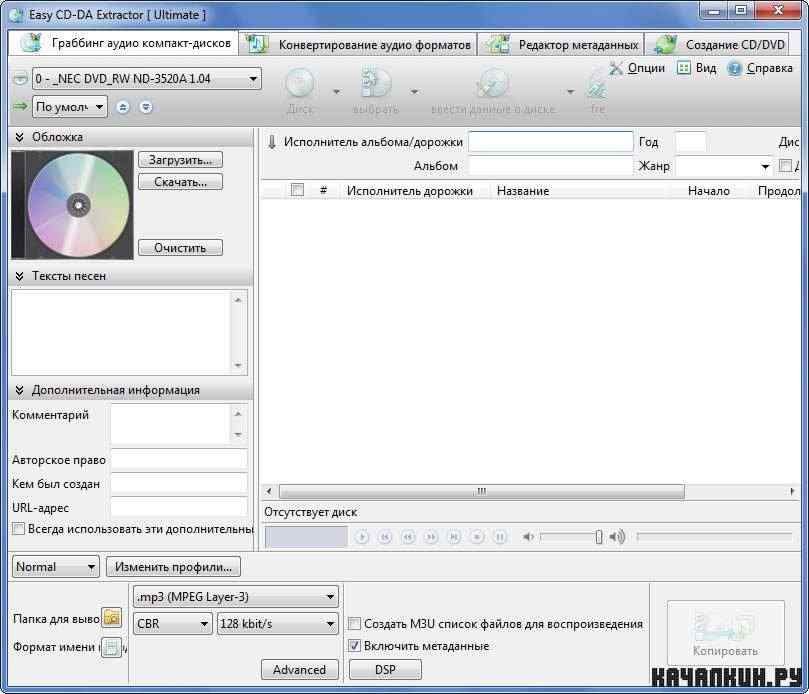Switch to Граббинг аудио компакт-дисков tab
The width and height of the screenshot is (809, 694).
tap(123, 43)
